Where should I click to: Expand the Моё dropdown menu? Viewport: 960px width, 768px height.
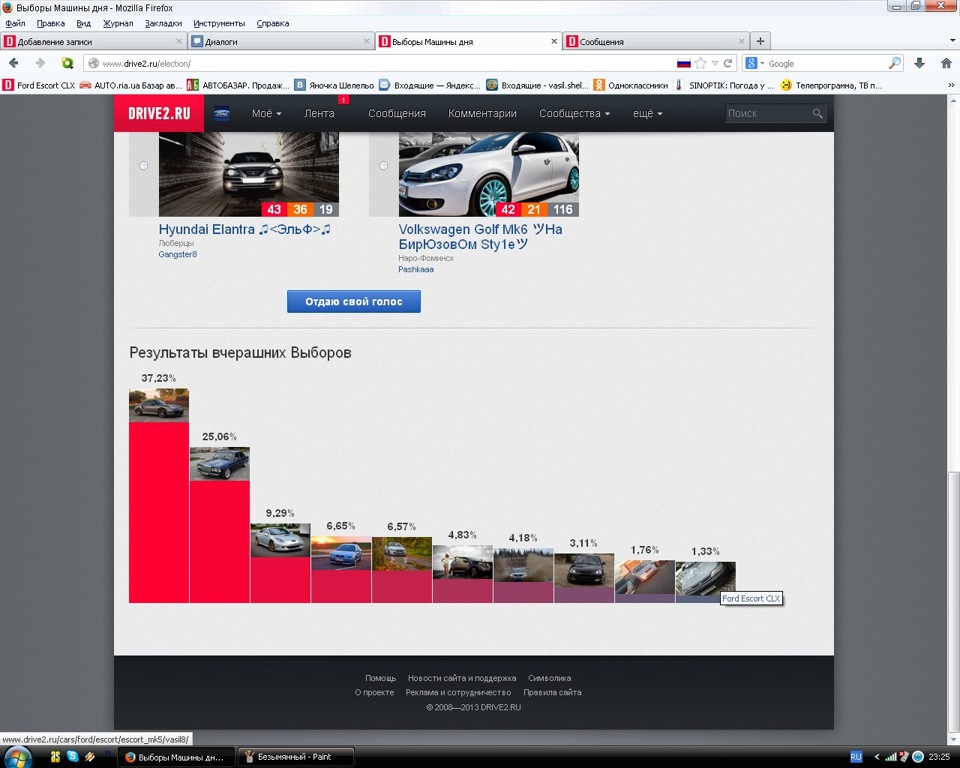[x=266, y=113]
